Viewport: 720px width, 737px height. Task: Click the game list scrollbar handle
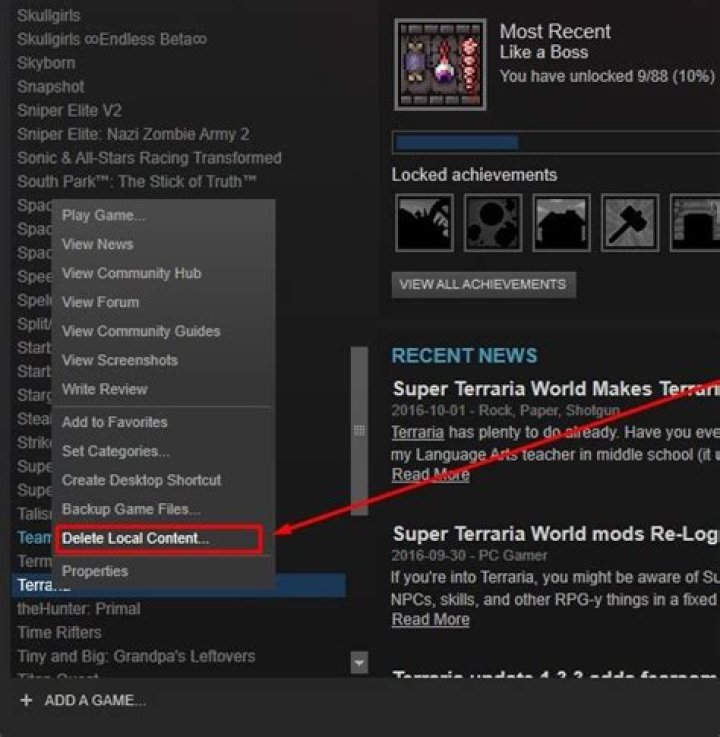click(359, 431)
